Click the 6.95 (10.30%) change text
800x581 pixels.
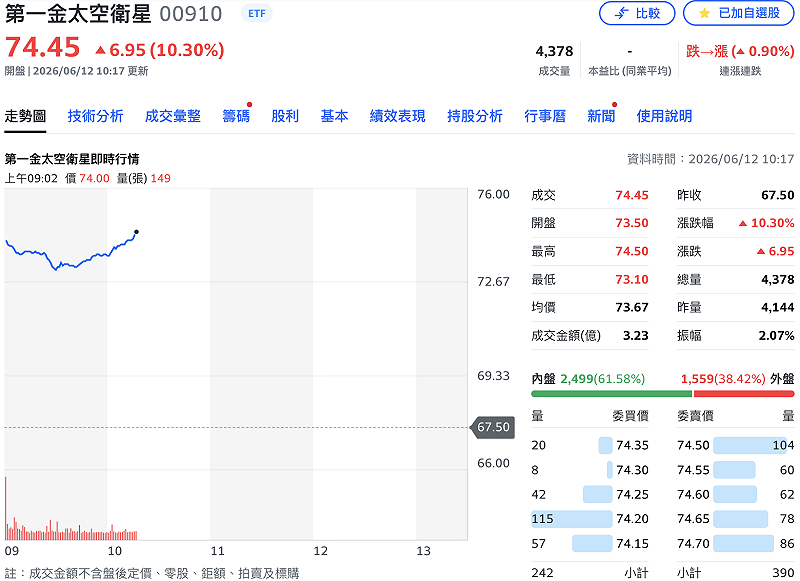point(160,50)
